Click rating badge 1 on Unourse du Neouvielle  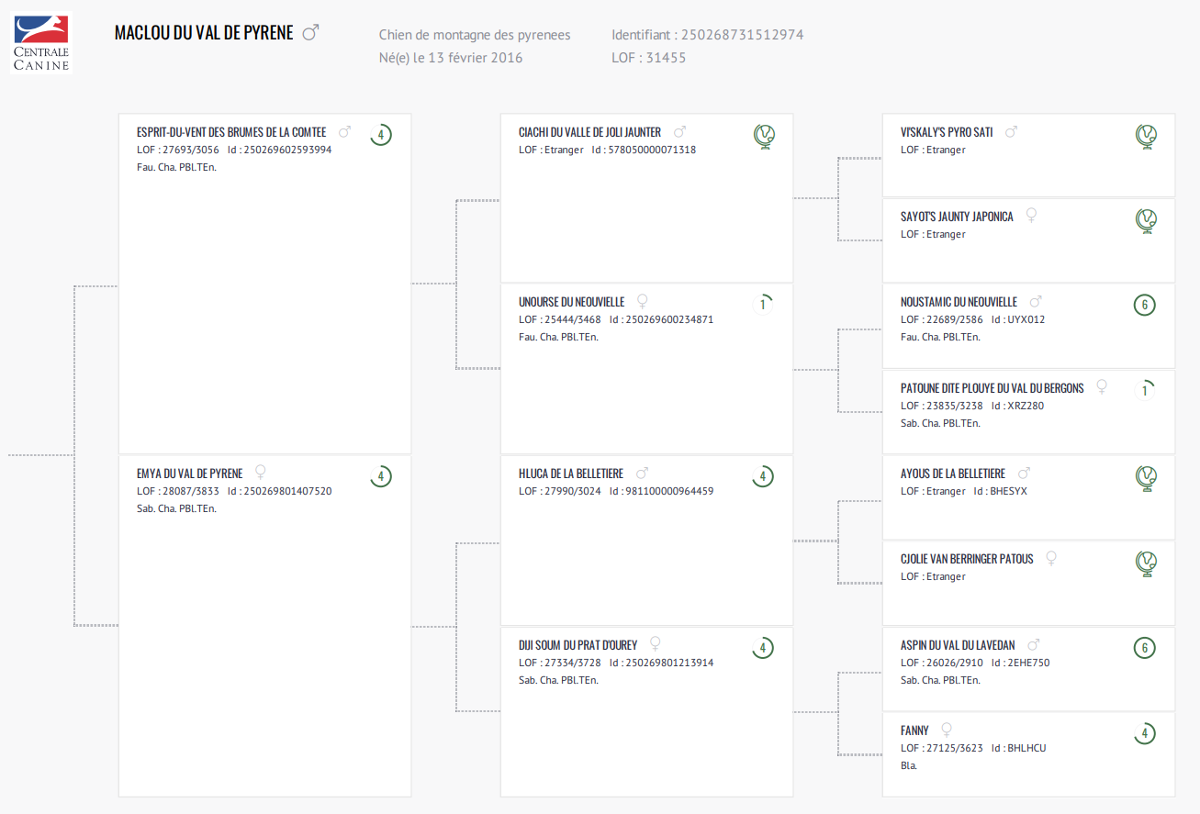click(x=763, y=304)
